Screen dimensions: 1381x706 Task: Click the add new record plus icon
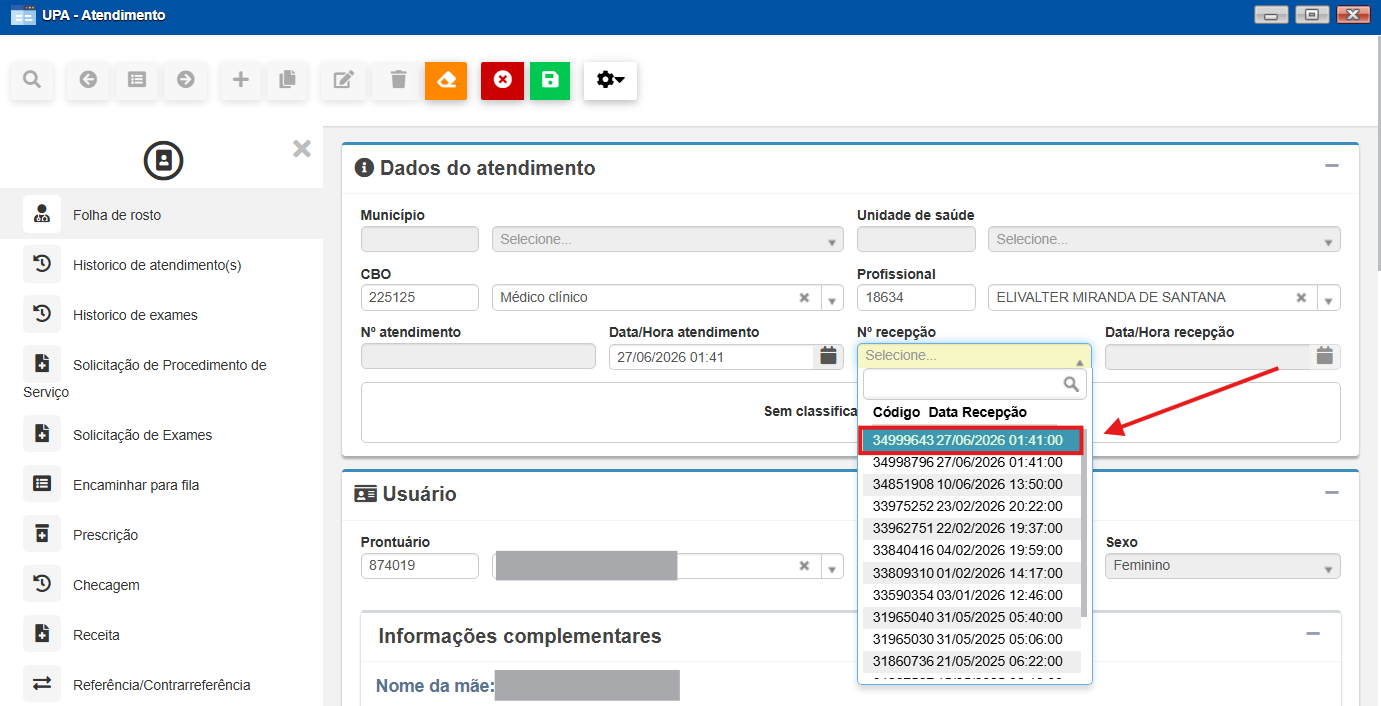click(x=240, y=80)
